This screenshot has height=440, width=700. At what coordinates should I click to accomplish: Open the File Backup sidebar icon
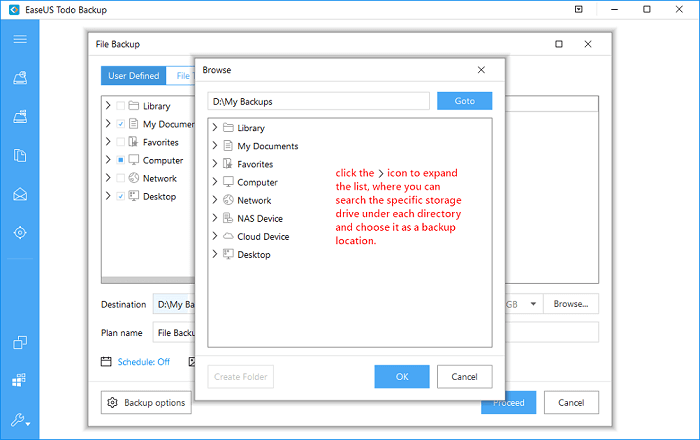20,155
